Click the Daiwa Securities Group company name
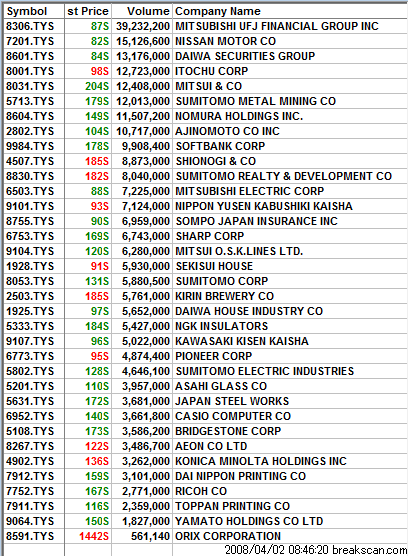 (245, 56)
